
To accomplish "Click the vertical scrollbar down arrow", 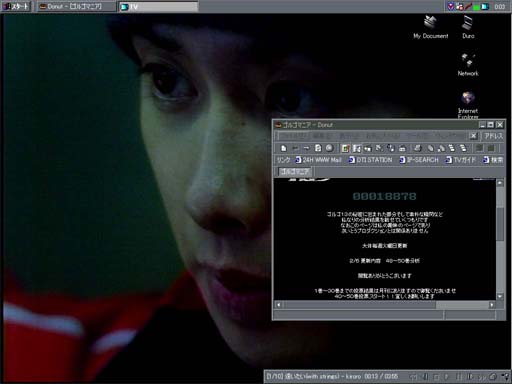I will (x=500, y=296).
